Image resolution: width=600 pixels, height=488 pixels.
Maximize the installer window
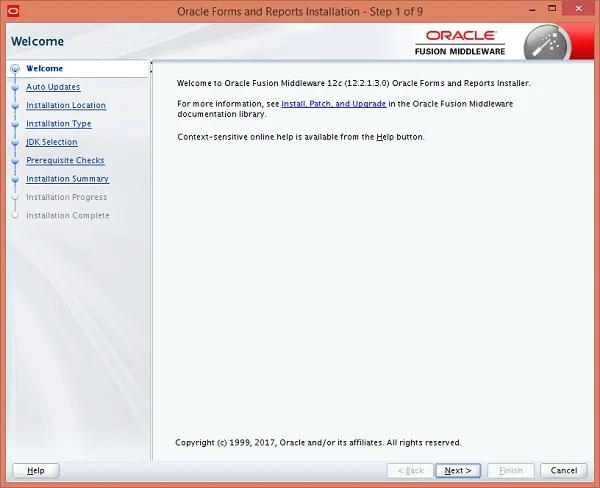(x=552, y=8)
